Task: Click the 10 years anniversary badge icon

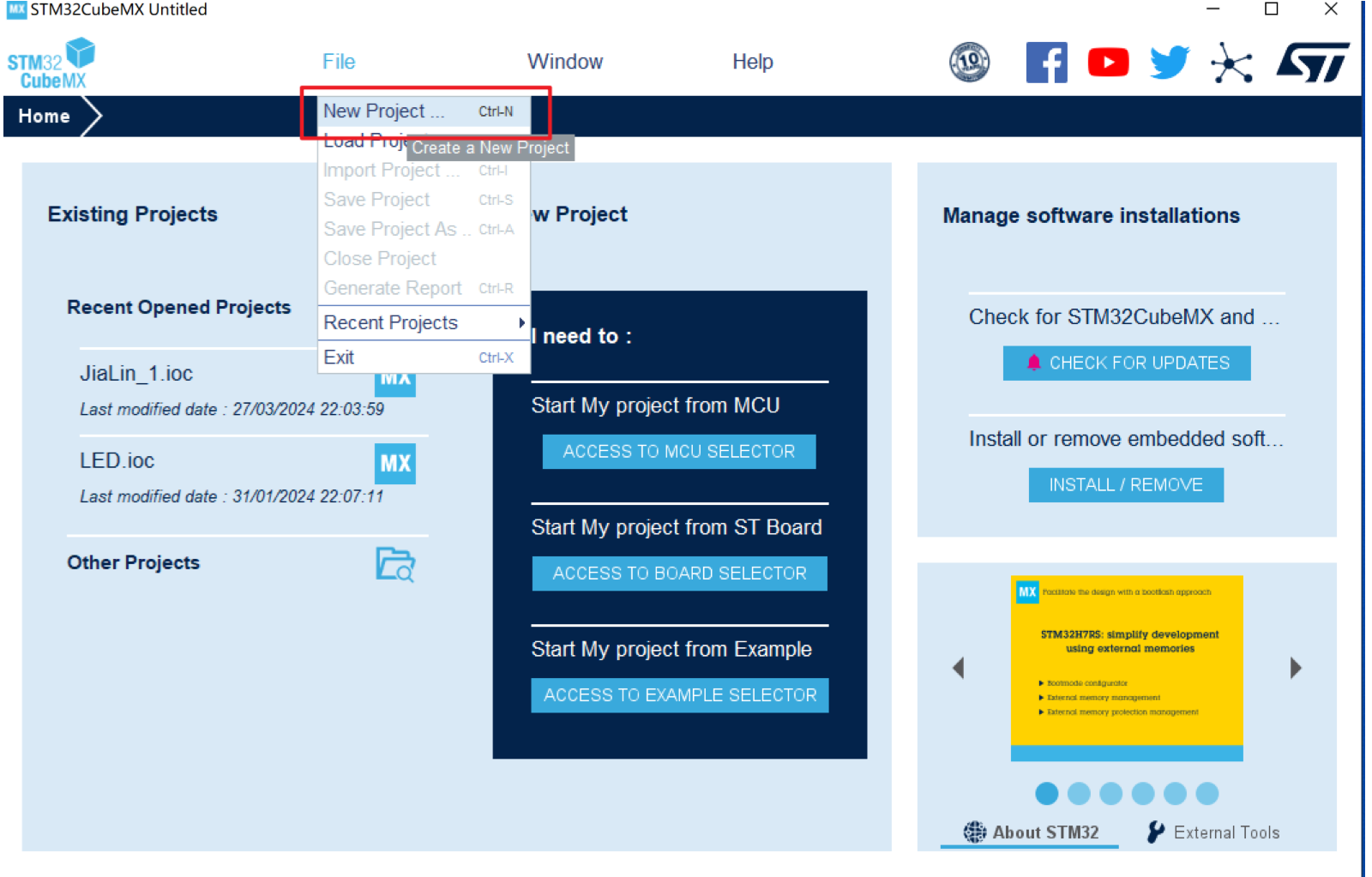Action: tap(969, 62)
